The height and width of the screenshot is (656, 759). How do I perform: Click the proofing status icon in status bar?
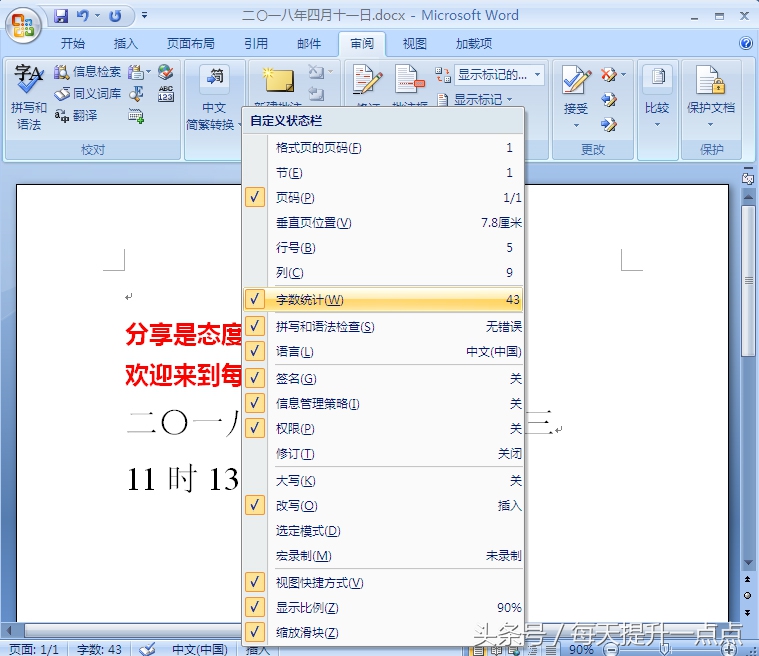(147, 649)
